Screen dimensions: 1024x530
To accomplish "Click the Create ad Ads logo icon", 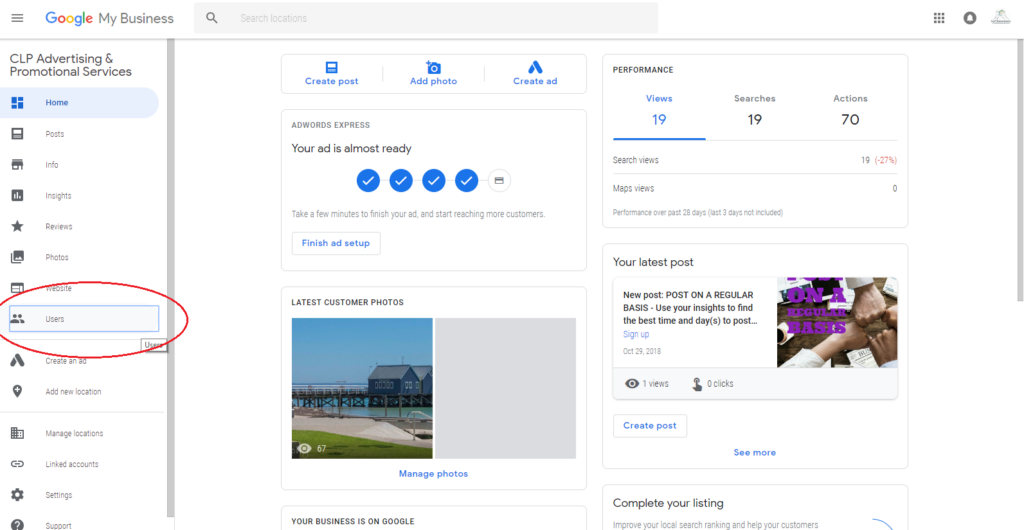I will click(535, 67).
